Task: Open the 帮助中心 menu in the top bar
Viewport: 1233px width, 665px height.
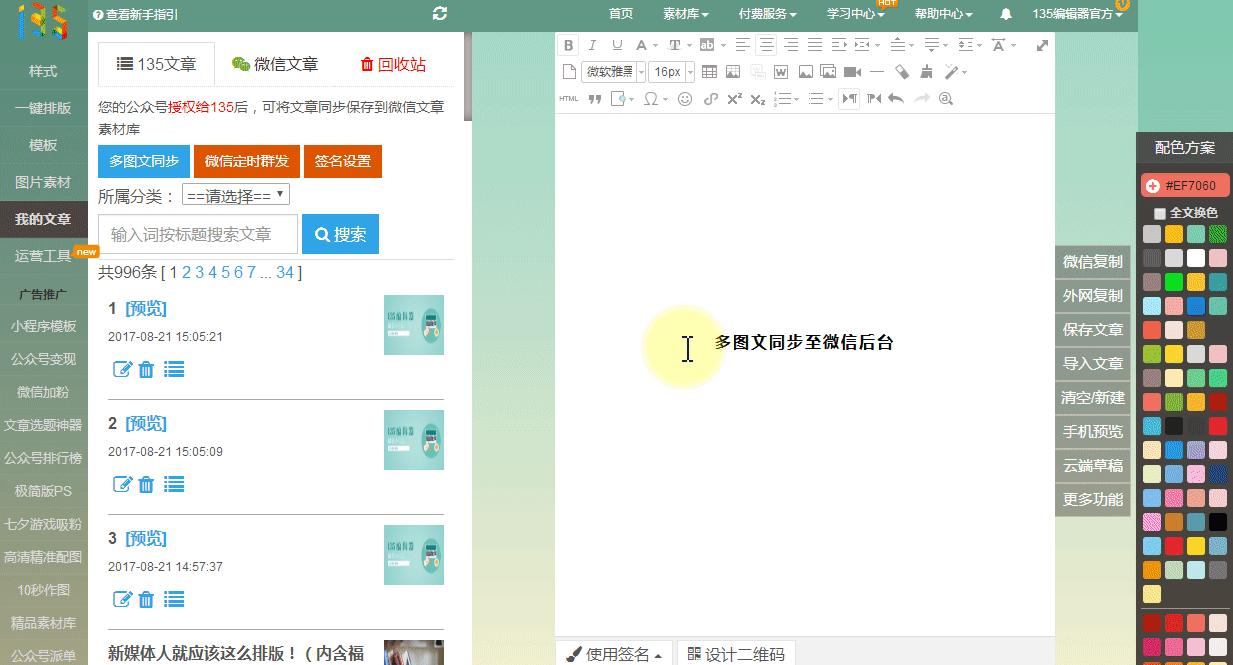Action: point(941,14)
